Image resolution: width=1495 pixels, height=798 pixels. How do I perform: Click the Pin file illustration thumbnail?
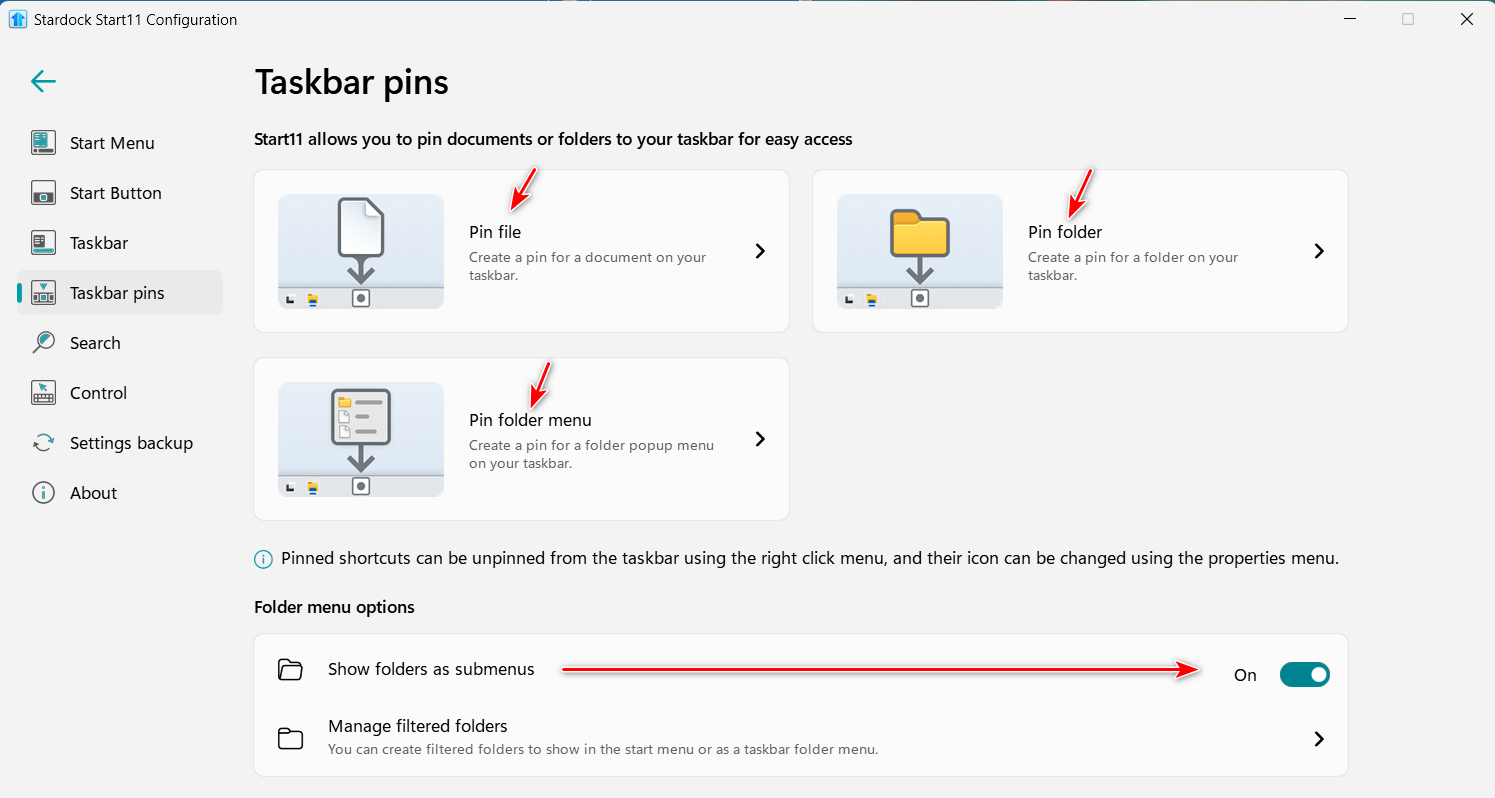click(360, 251)
